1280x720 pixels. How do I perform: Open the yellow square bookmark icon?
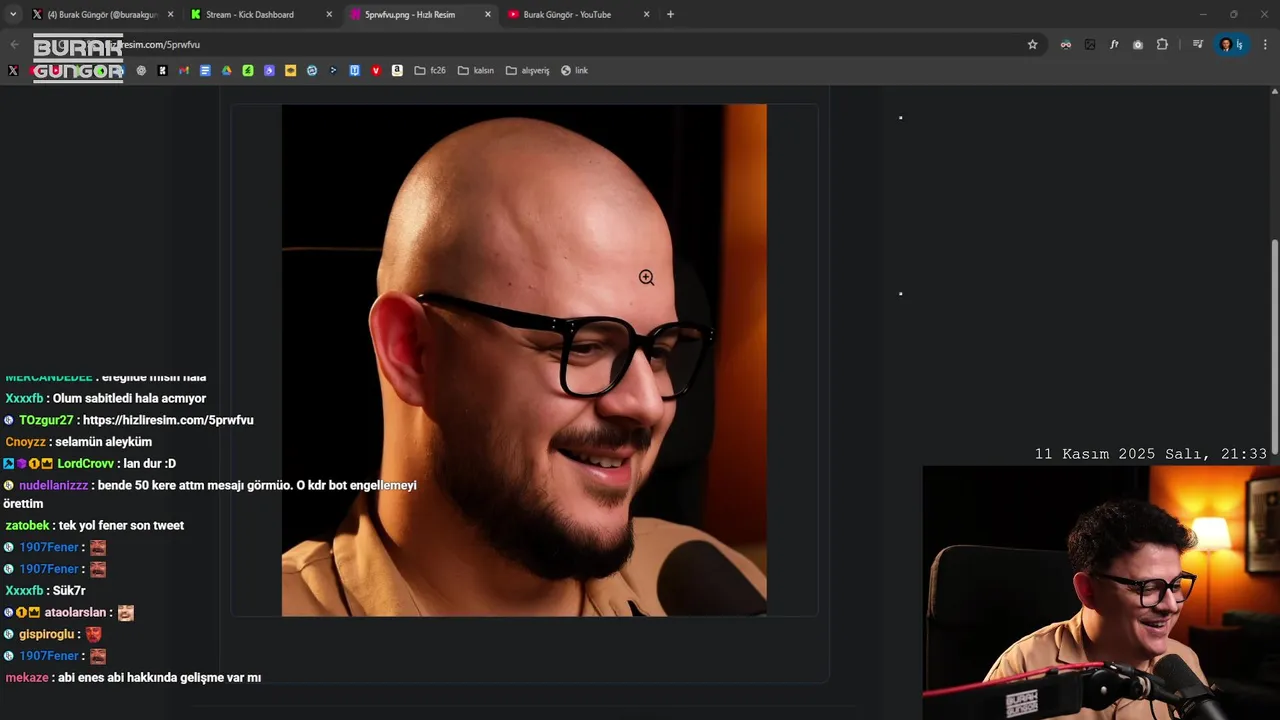[291, 70]
